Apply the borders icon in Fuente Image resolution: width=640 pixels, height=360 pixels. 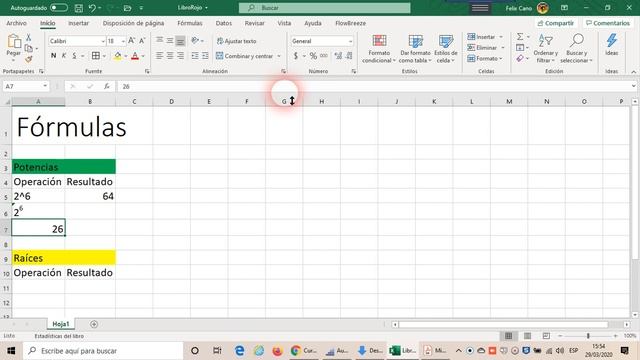[96, 56]
